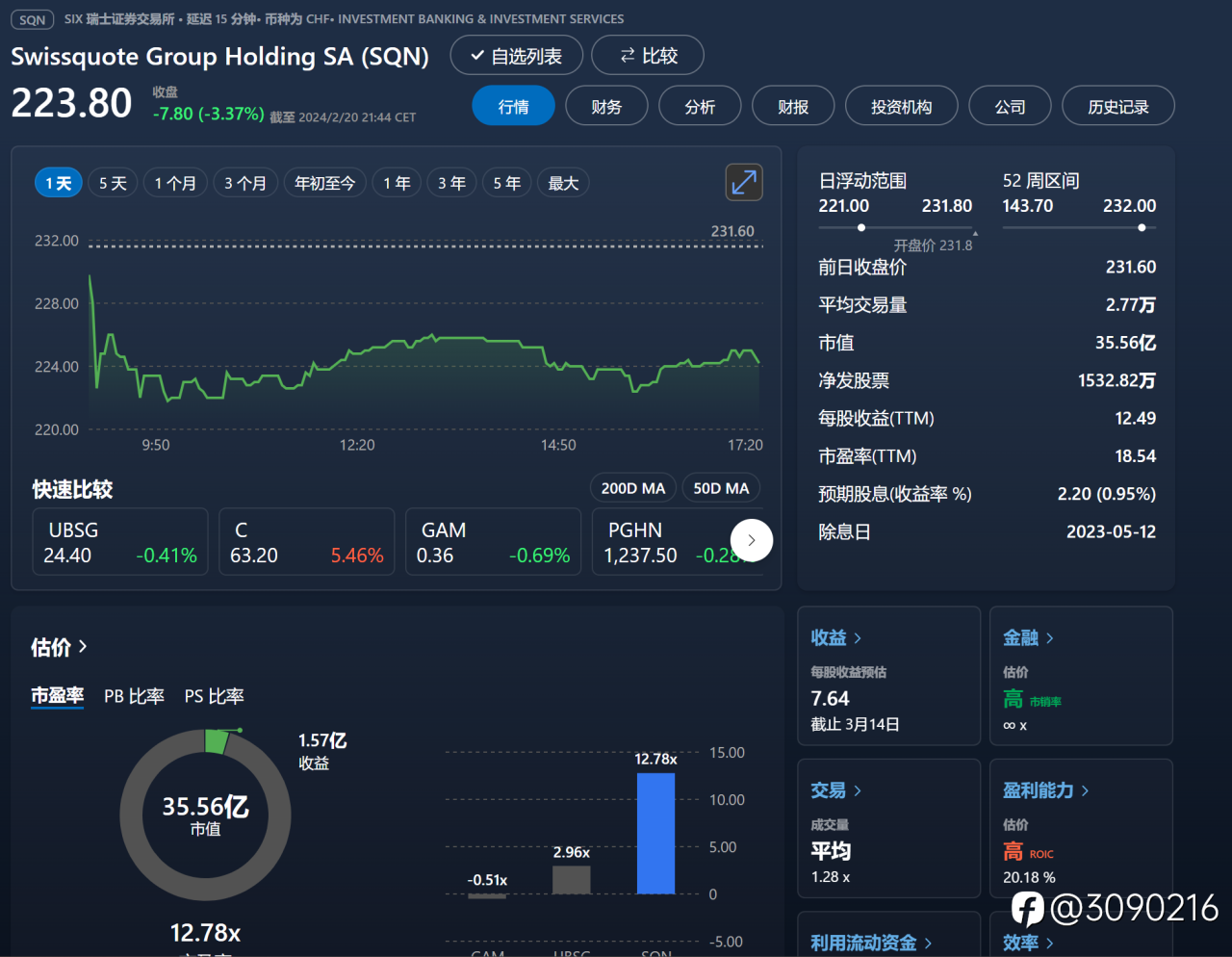Click the 比较 compare button
The width and height of the screenshot is (1232, 957).
click(648, 55)
